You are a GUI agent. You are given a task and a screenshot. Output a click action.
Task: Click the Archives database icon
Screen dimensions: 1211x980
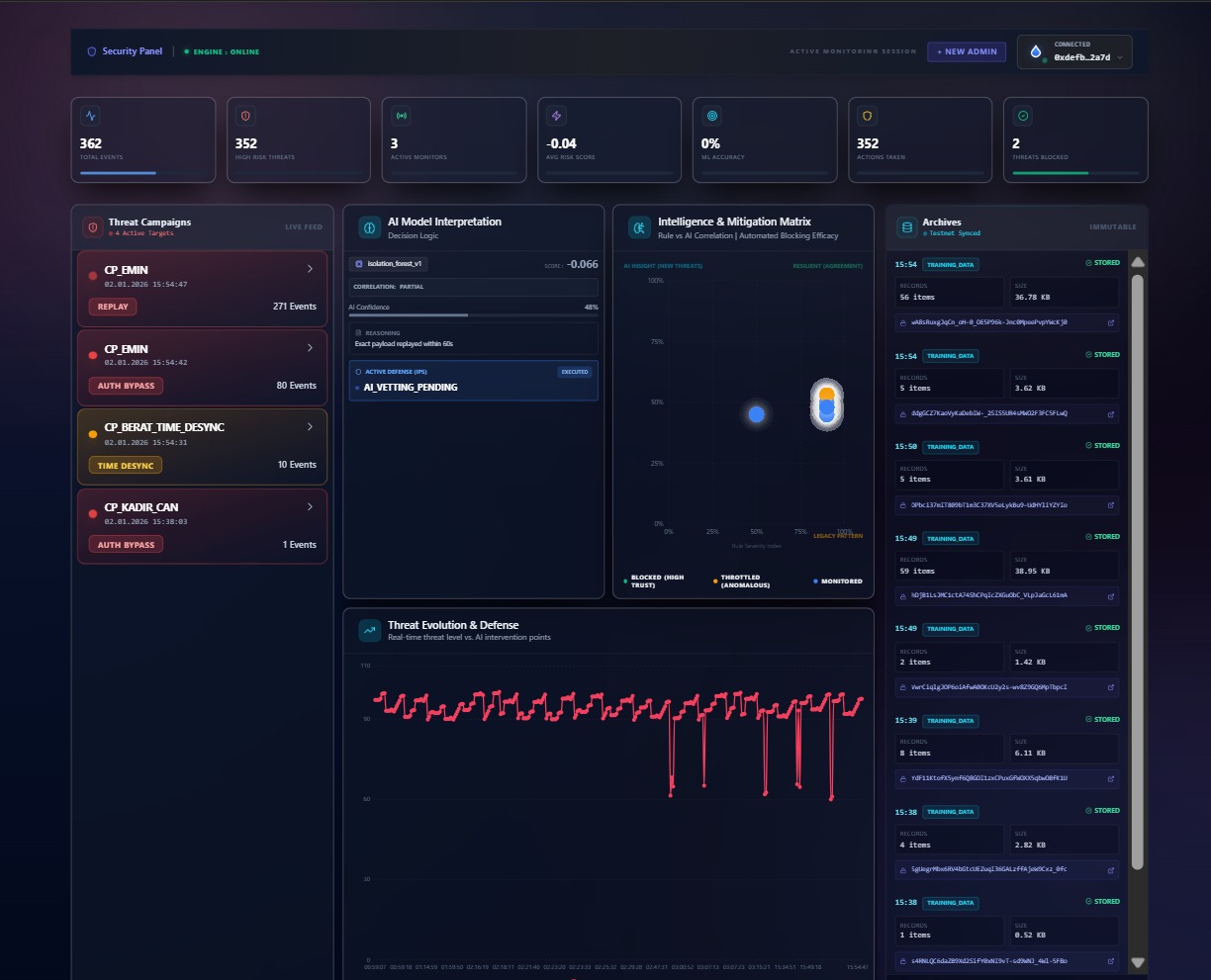[x=905, y=227]
